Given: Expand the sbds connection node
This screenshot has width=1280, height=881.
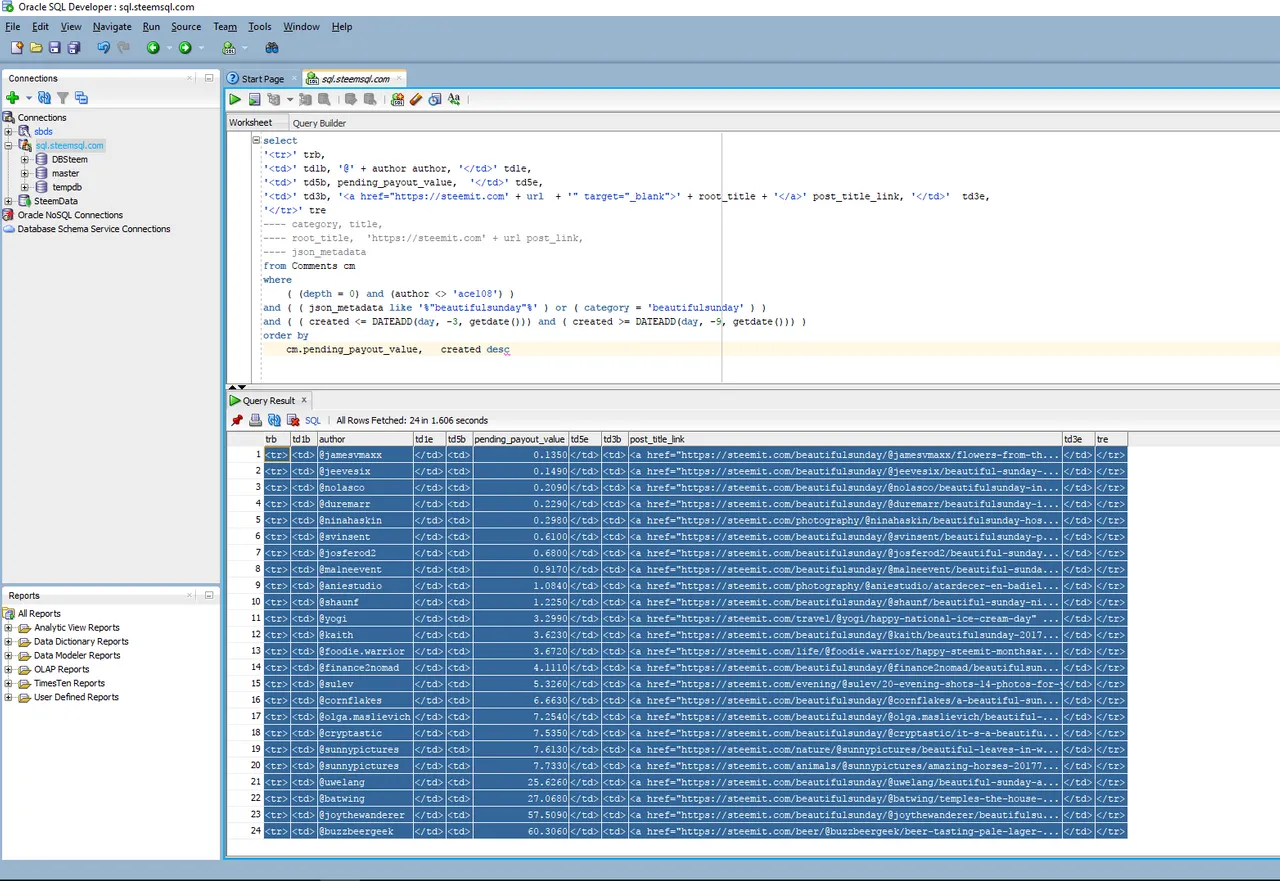Looking at the screenshot, I should 9,132.
